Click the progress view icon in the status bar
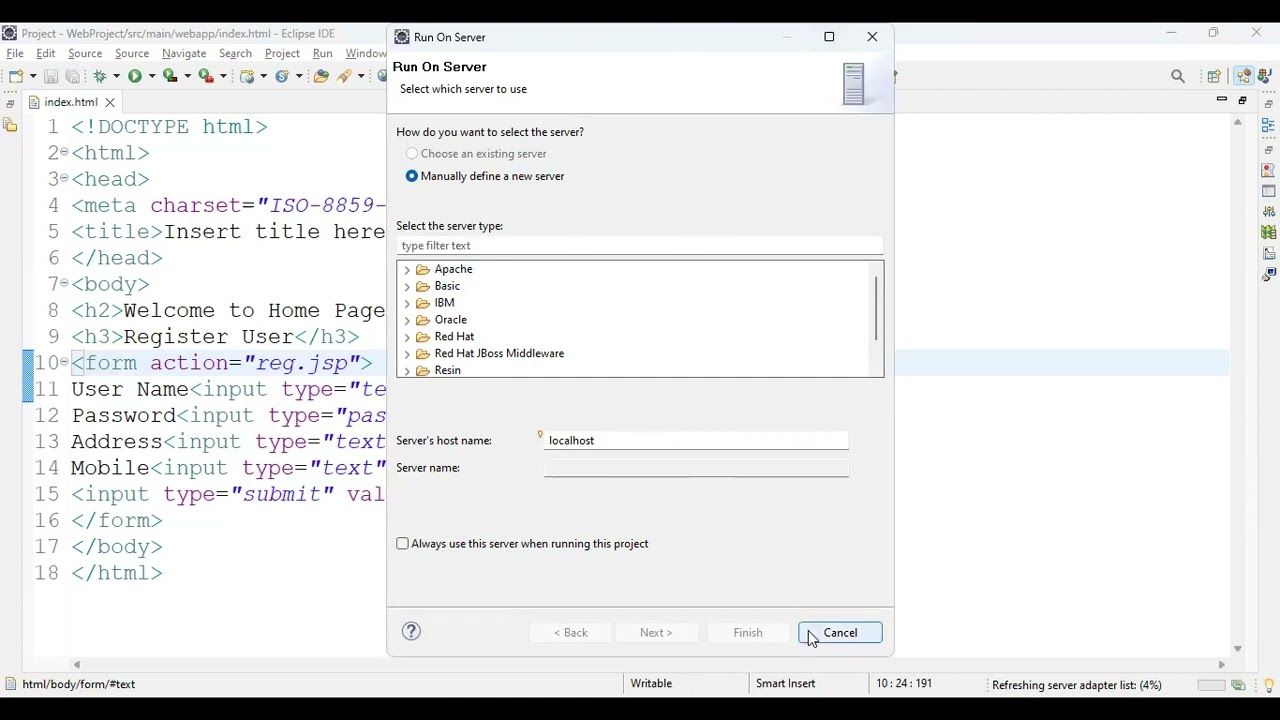 [x=1238, y=685]
